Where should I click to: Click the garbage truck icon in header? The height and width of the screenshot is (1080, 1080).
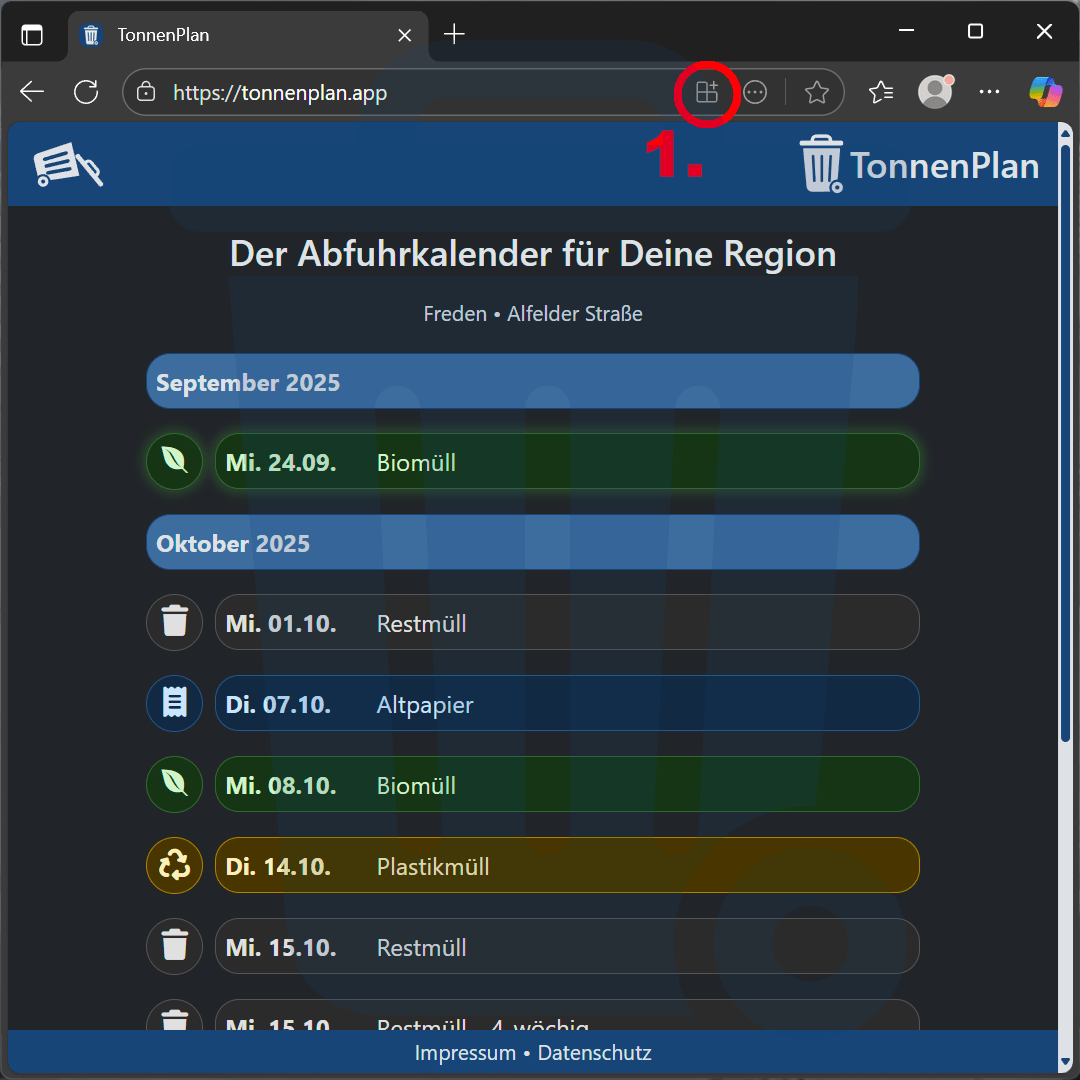(68, 165)
